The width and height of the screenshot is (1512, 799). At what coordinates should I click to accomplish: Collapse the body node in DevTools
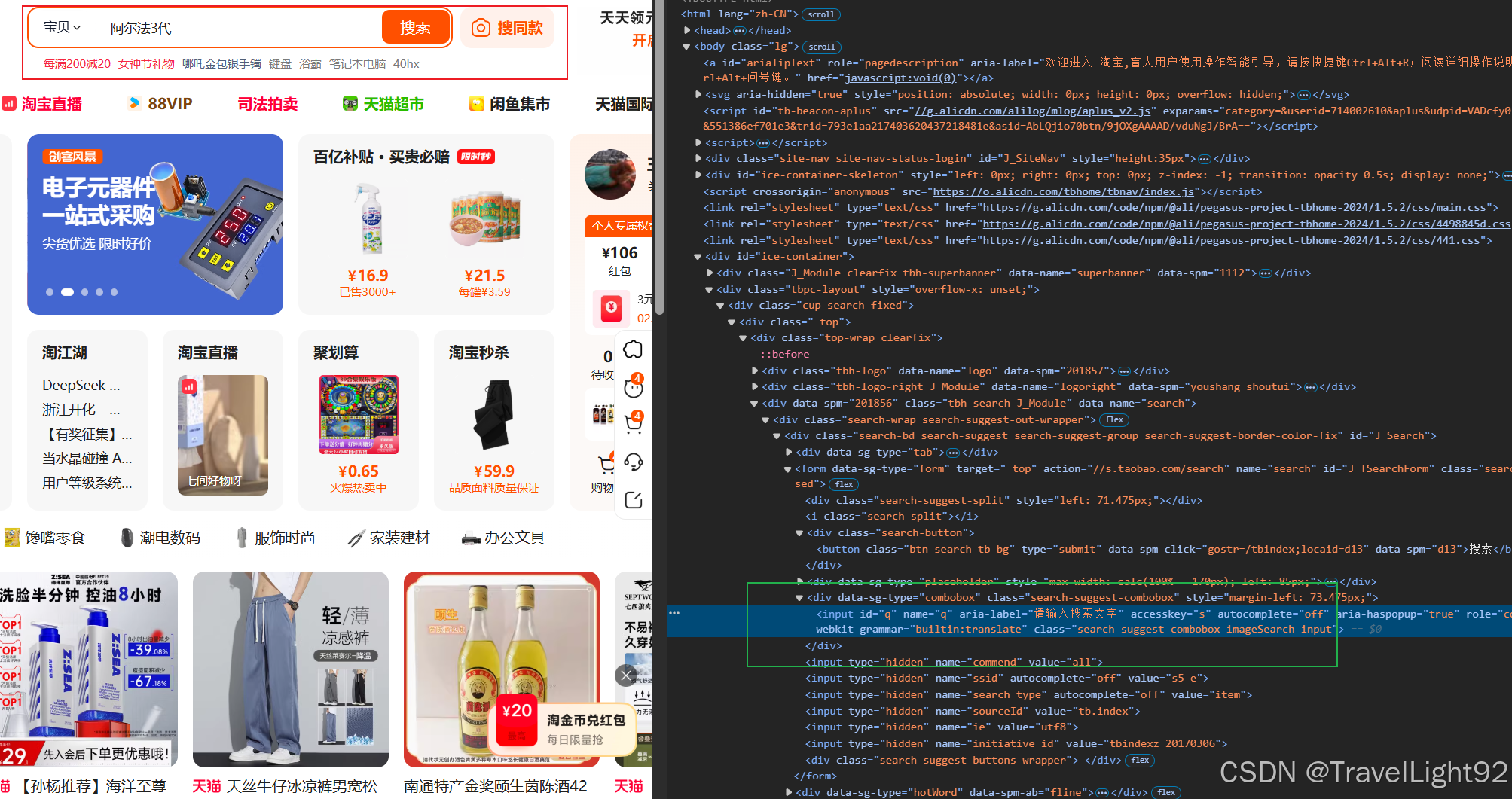[686, 47]
